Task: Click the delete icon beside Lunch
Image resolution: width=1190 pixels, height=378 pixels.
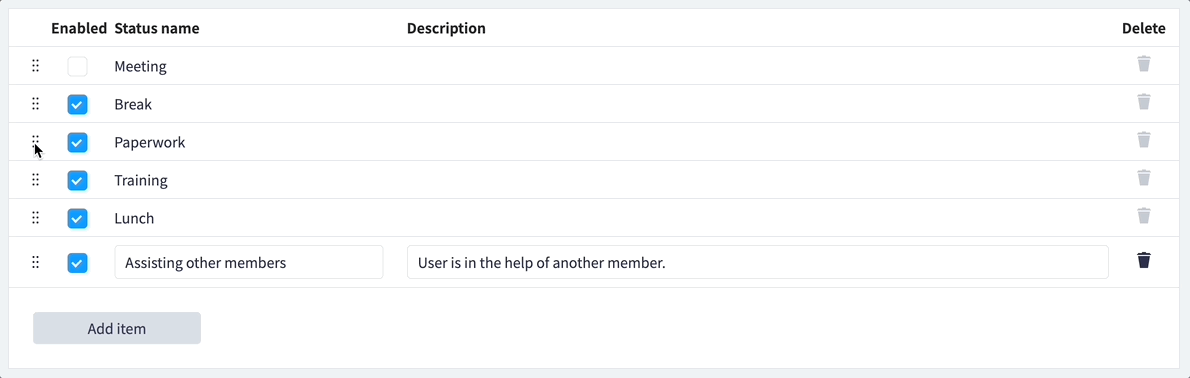Action: (x=1144, y=216)
